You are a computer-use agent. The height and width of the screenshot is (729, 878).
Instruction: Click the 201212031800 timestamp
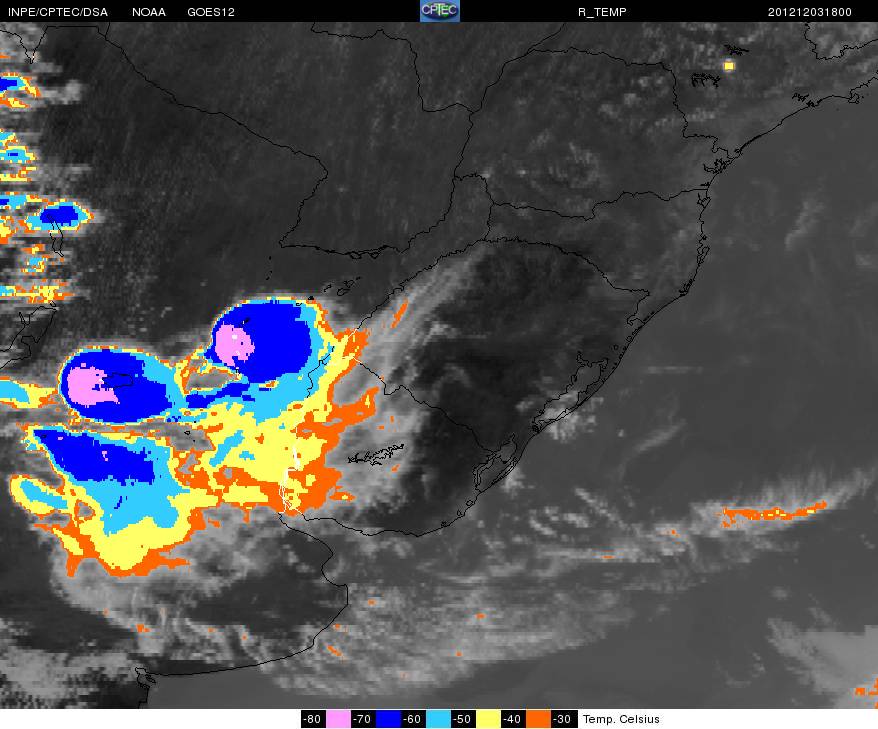tap(810, 12)
